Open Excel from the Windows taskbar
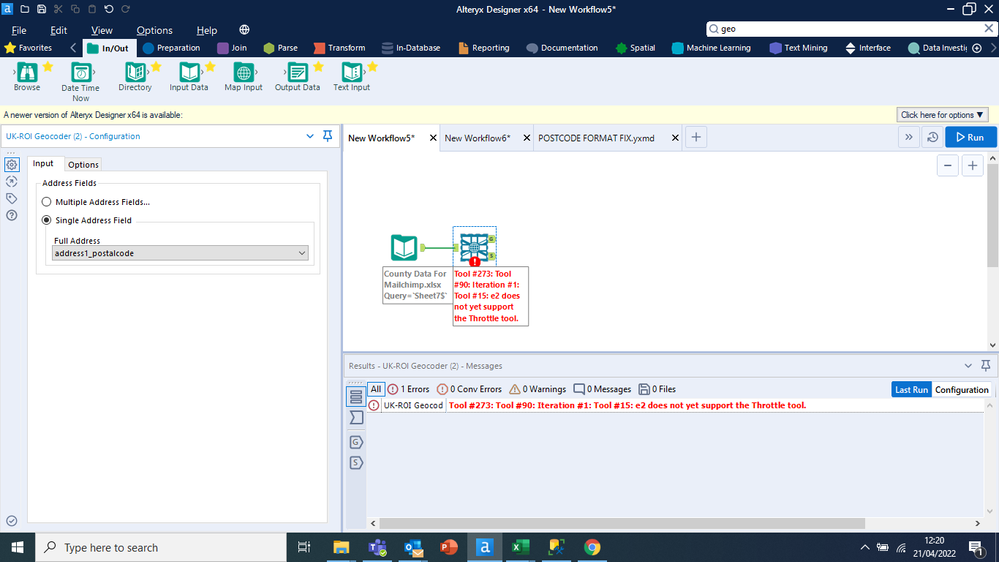 521,547
